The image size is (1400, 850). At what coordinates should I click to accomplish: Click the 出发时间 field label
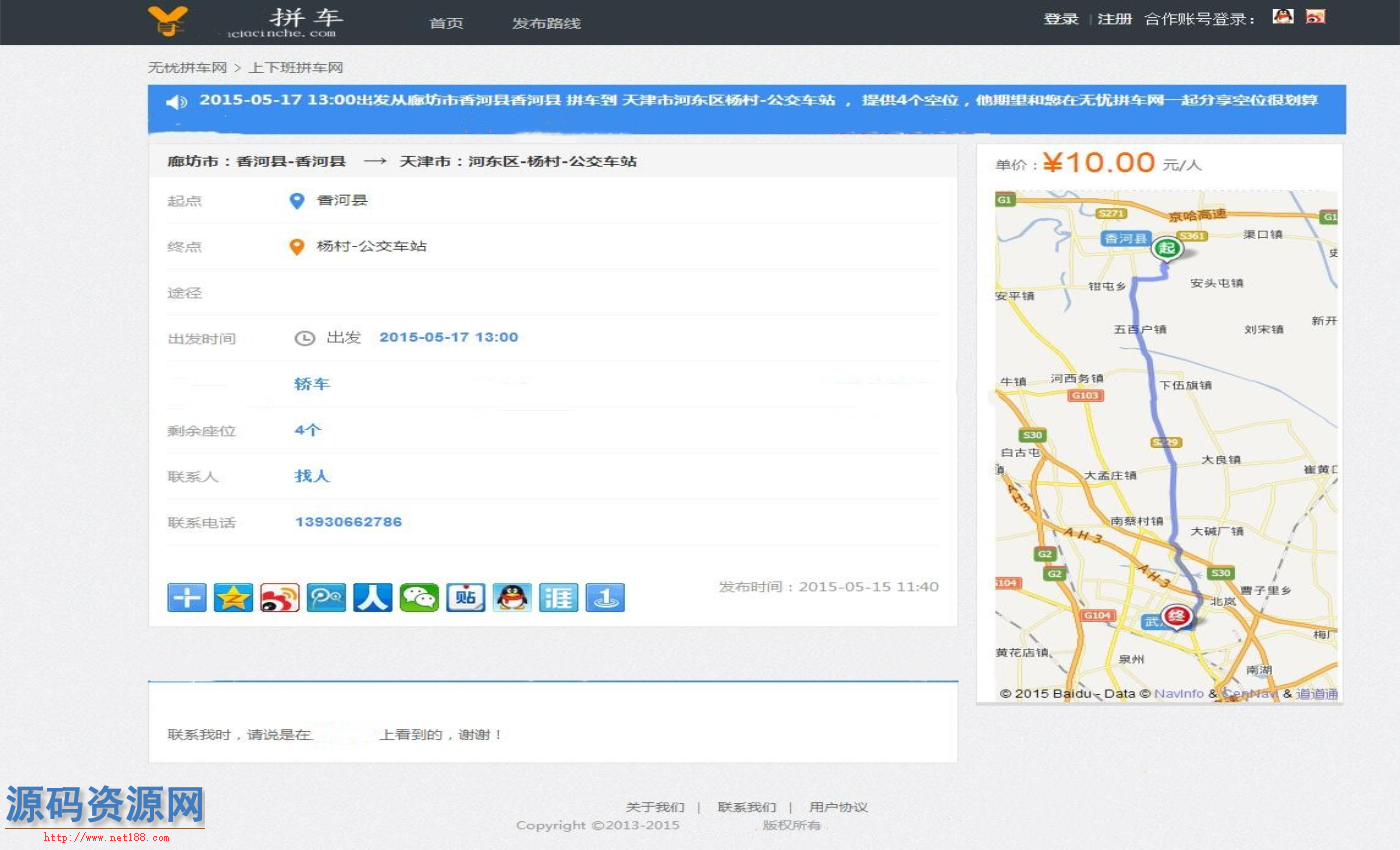pyautogui.click(x=202, y=339)
